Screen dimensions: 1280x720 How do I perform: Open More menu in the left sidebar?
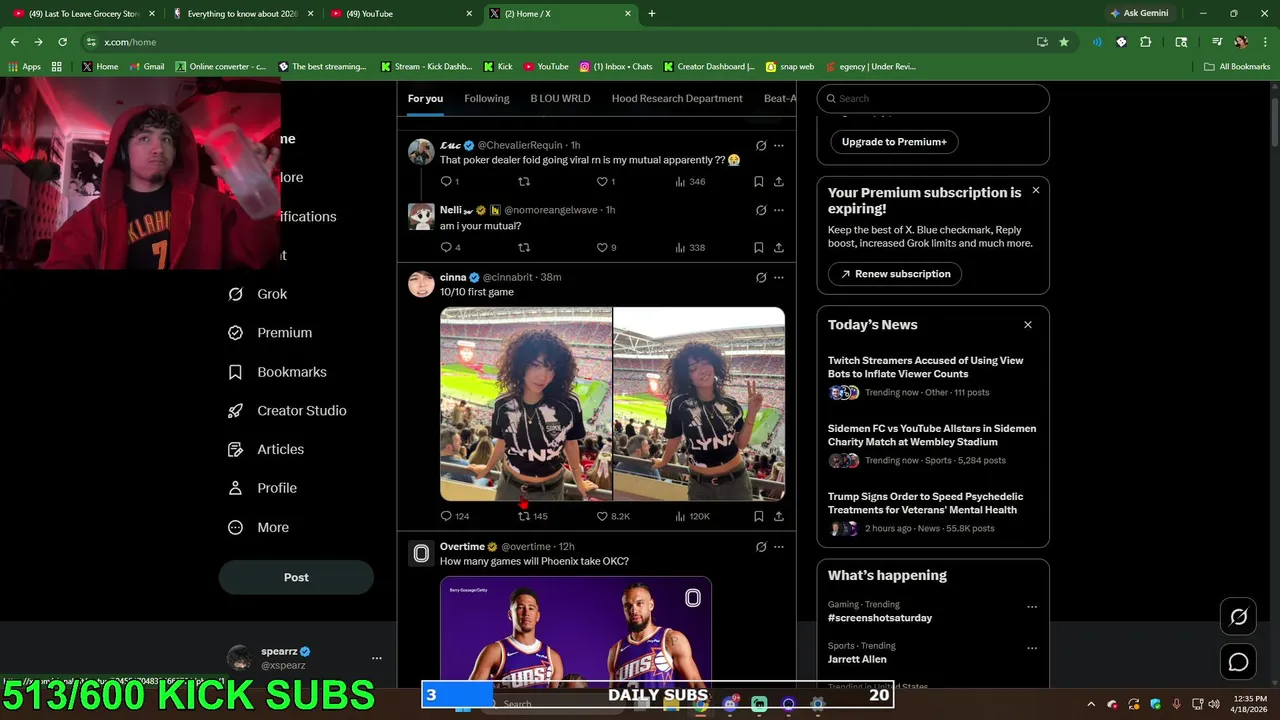tap(258, 527)
